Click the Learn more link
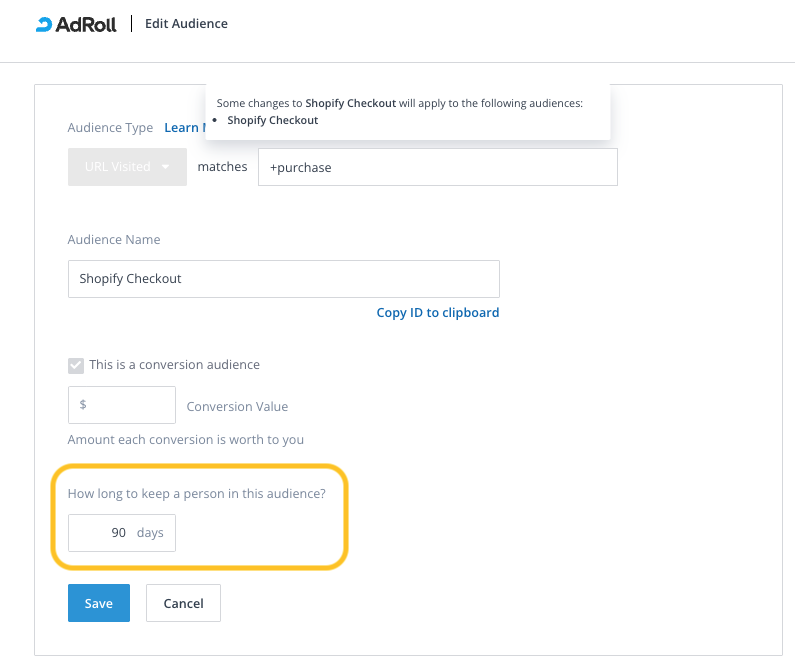Screen dimensions: 795x670 [184, 128]
